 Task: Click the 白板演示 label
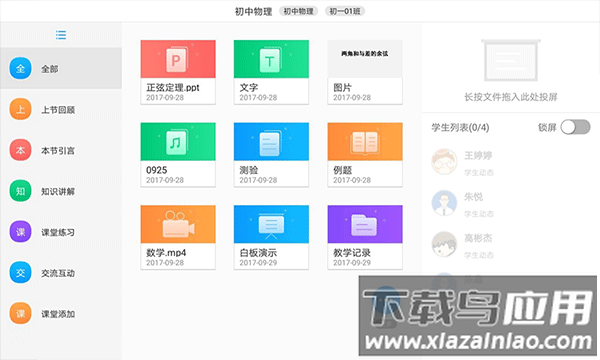click(x=258, y=253)
